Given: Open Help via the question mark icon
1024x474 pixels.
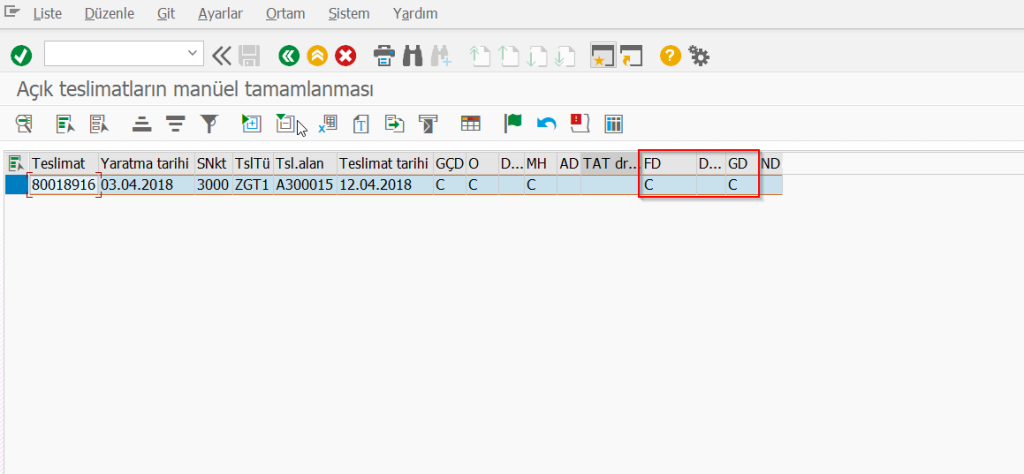Looking at the screenshot, I should [x=670, y=56].
